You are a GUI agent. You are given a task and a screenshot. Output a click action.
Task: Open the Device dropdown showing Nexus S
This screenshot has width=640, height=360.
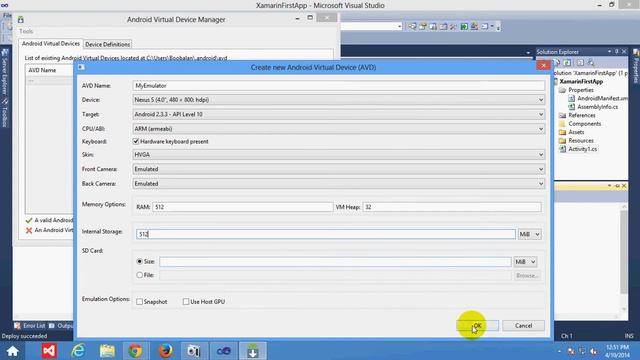click(x=339, y=100)
